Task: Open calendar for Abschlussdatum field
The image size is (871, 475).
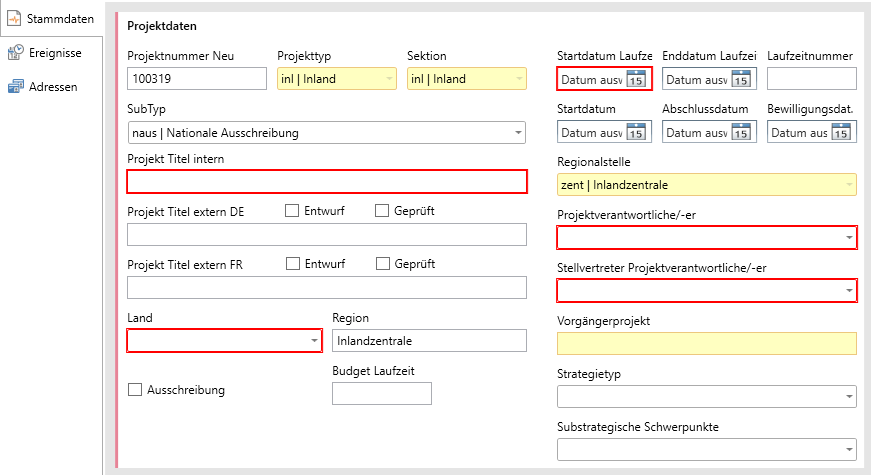Action: pos(741,132)
